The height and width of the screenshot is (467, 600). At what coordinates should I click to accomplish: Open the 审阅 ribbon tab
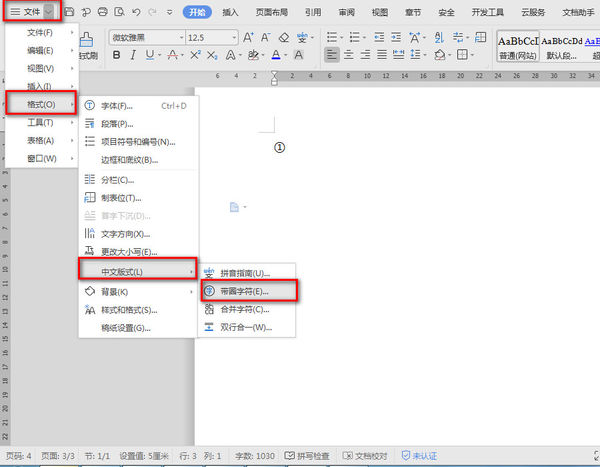pos(346,12)
